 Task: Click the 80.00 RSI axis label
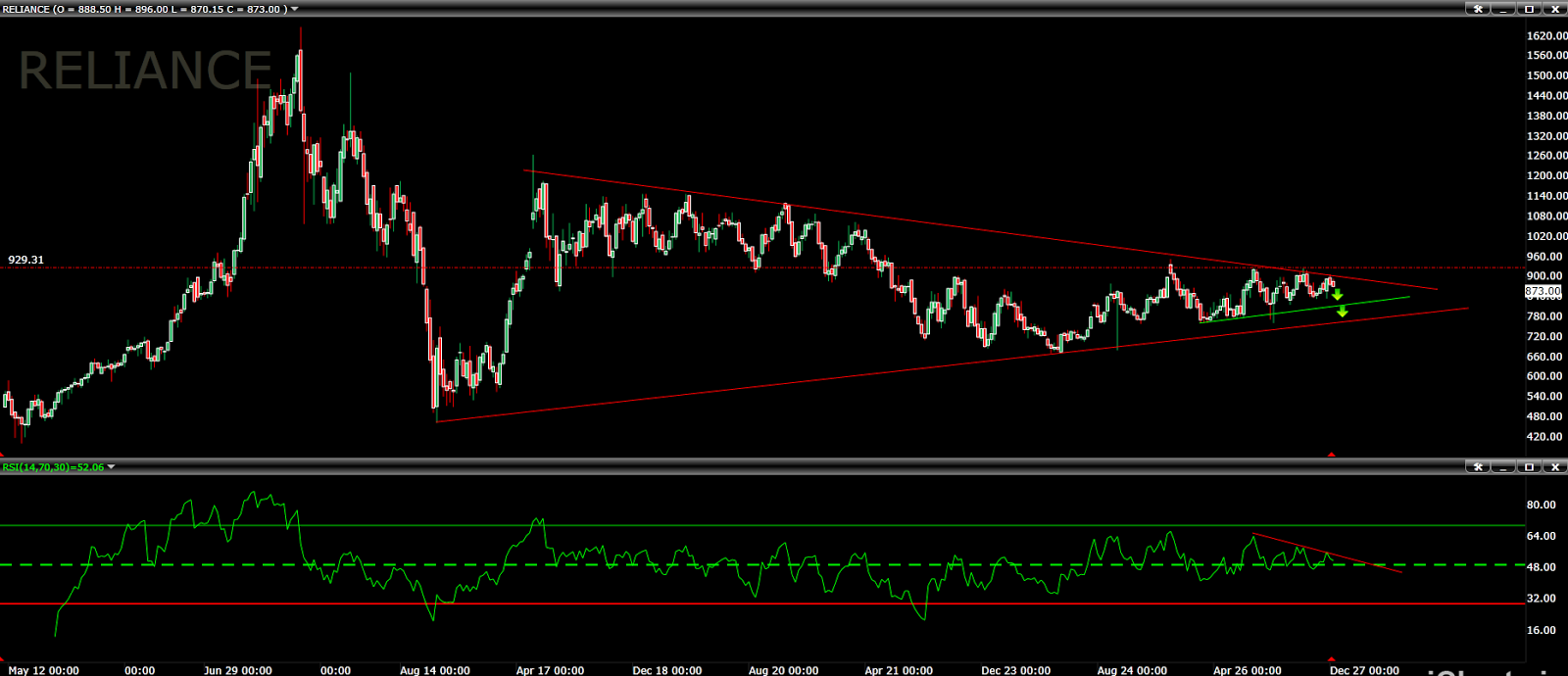[x=1542, y=505]
